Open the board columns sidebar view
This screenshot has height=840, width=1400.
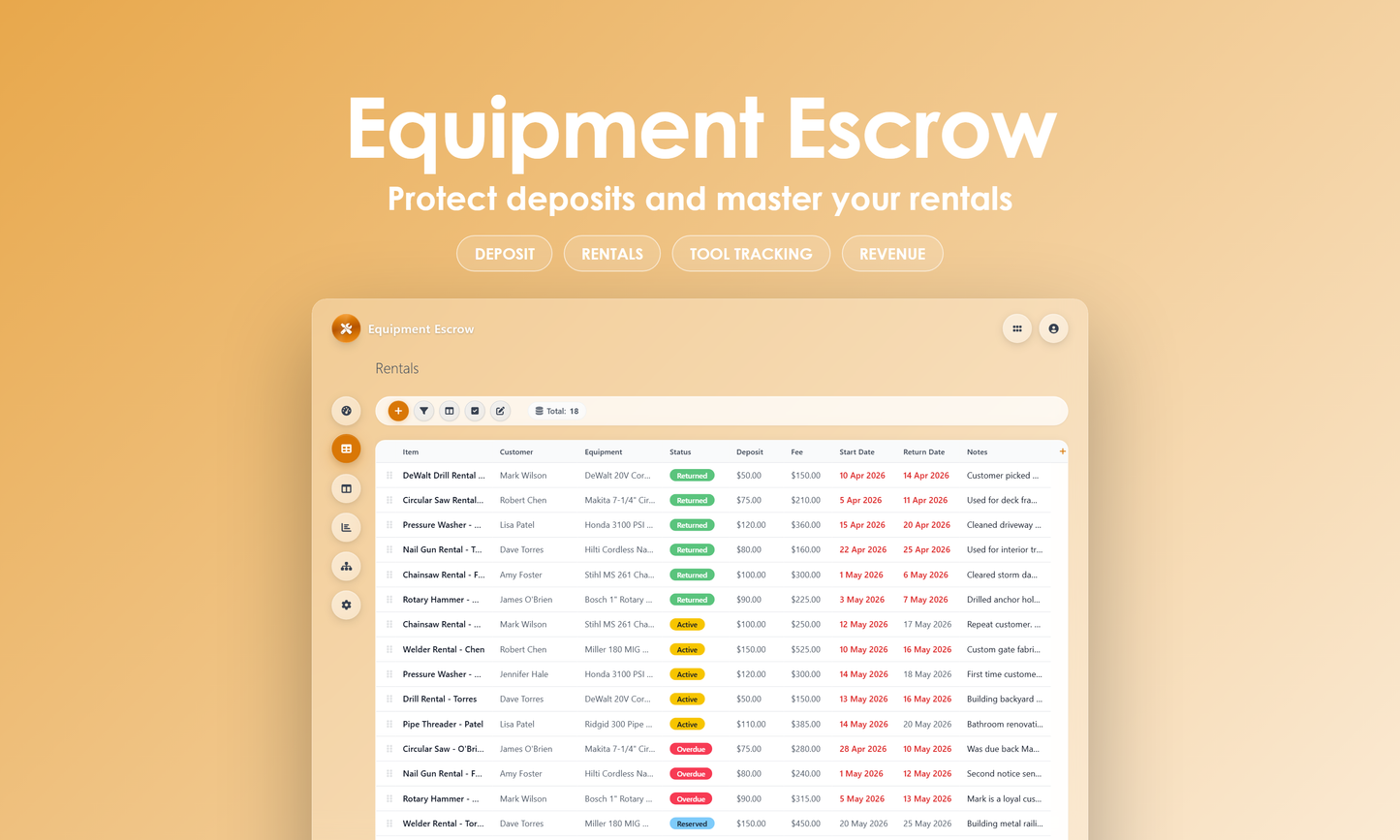[x=346, y=488]
